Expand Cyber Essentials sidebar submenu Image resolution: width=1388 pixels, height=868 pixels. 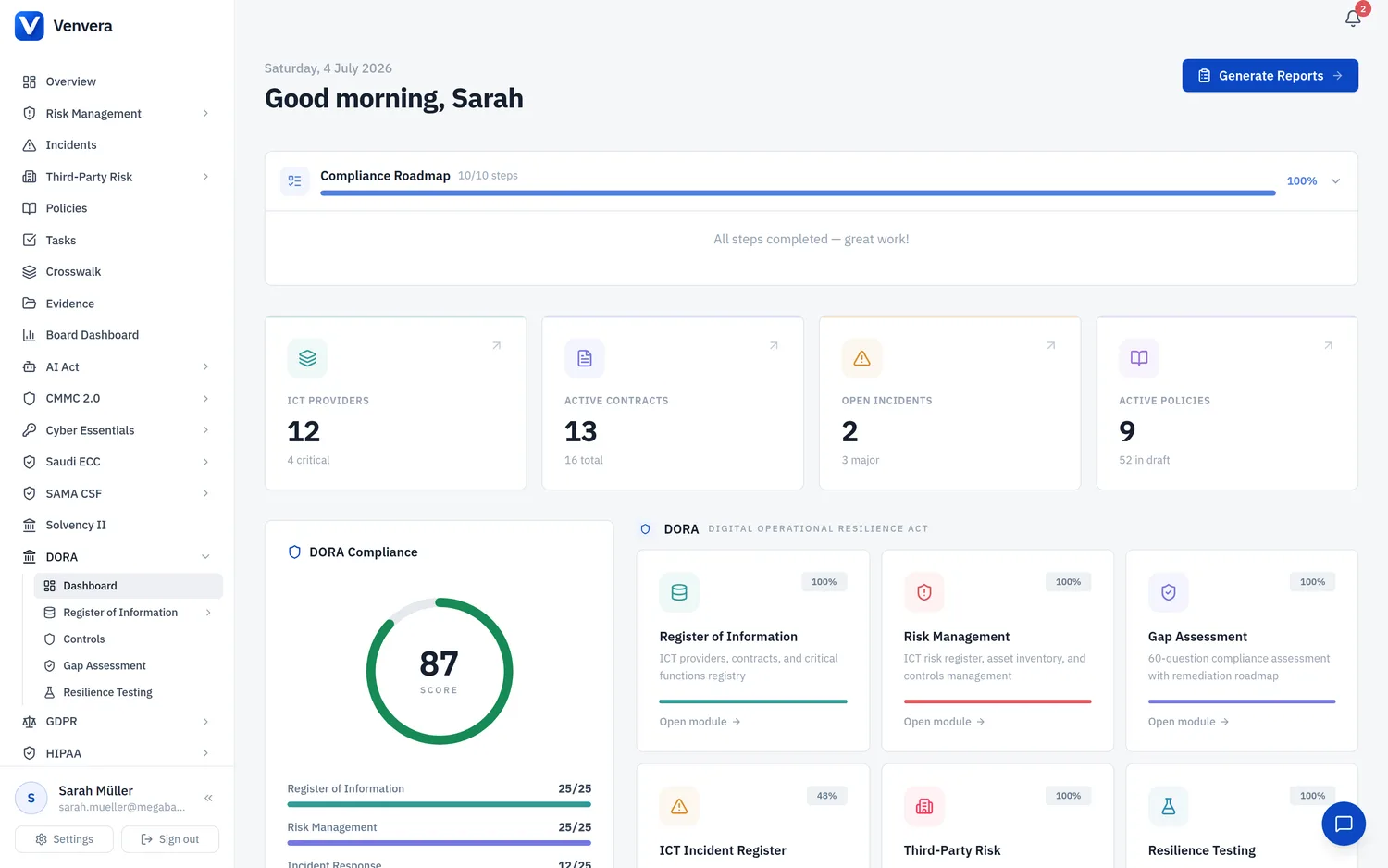[x=205, y=430]
